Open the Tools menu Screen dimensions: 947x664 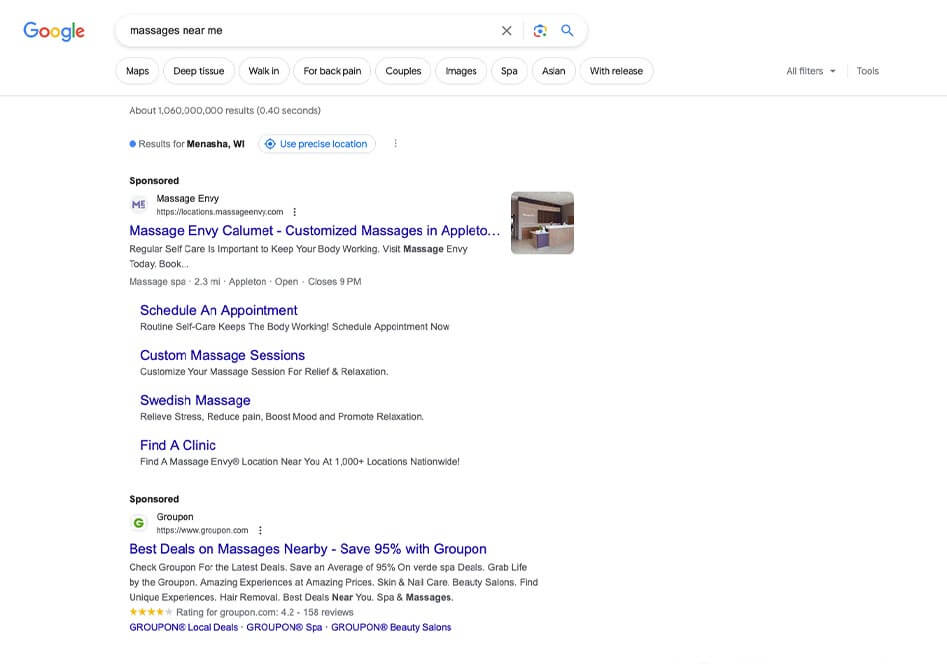867,71
